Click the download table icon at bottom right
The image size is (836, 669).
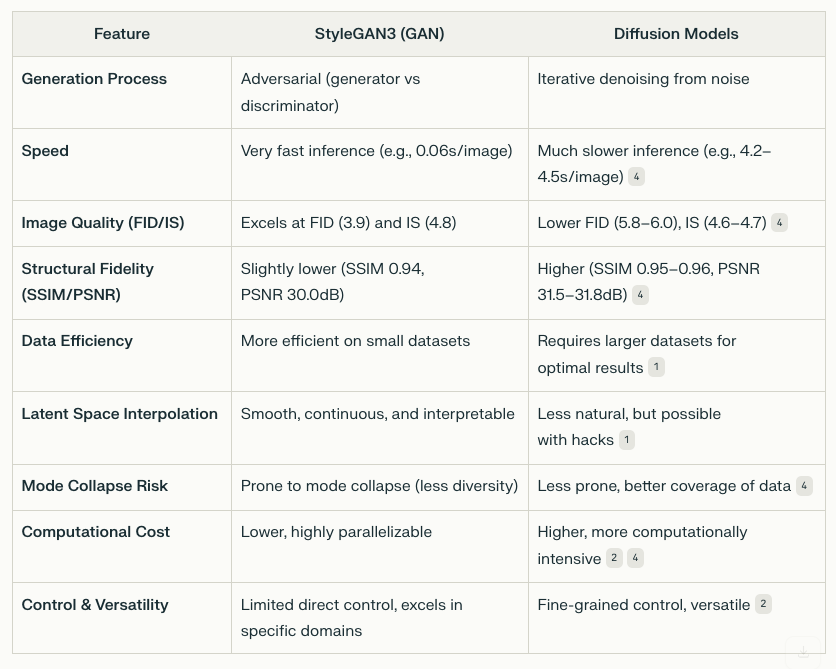(803, 652)
